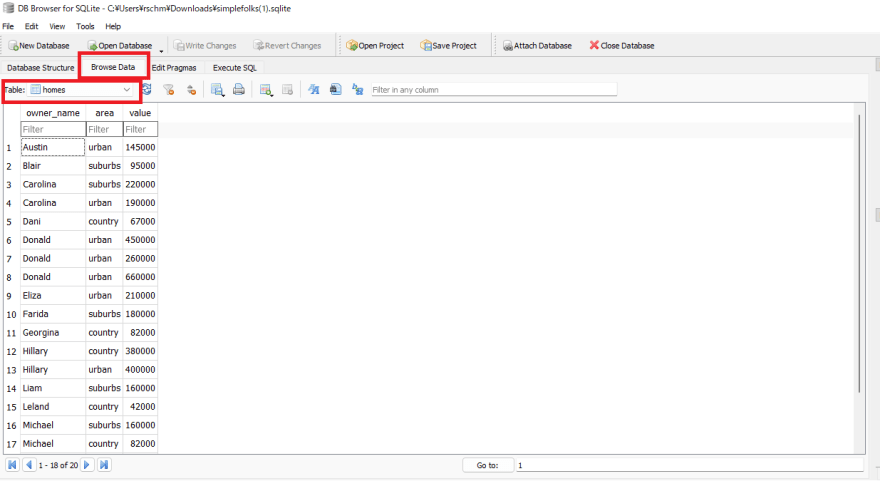Select the Liam owner_name cell

[x=53, y=388]
